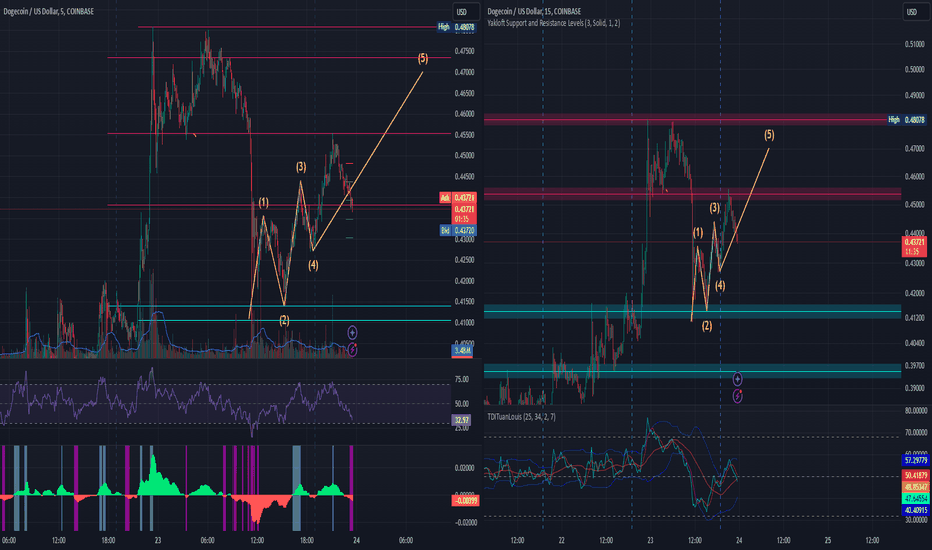
Task: Click the 0.47500 level on left price axis
Action: 465,51
